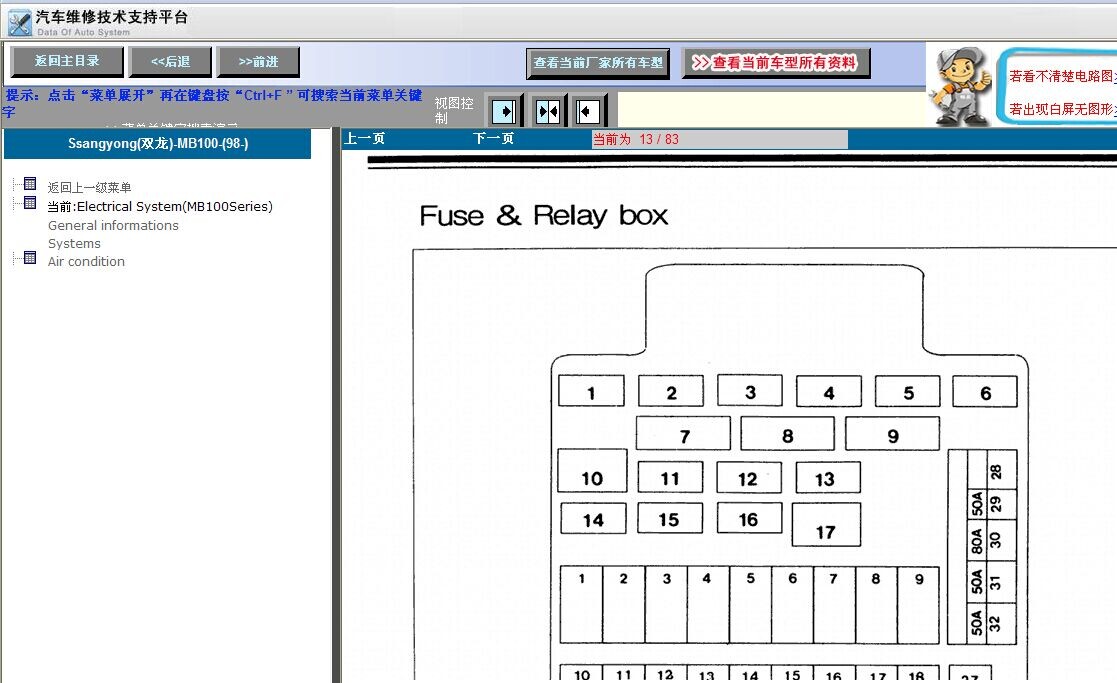Image resolution: width=1117 pixels, height=683 pixels.
Task: Select 返回上一级菜单 in the tree
Action: pyautogui.click(x=89, y=187)
